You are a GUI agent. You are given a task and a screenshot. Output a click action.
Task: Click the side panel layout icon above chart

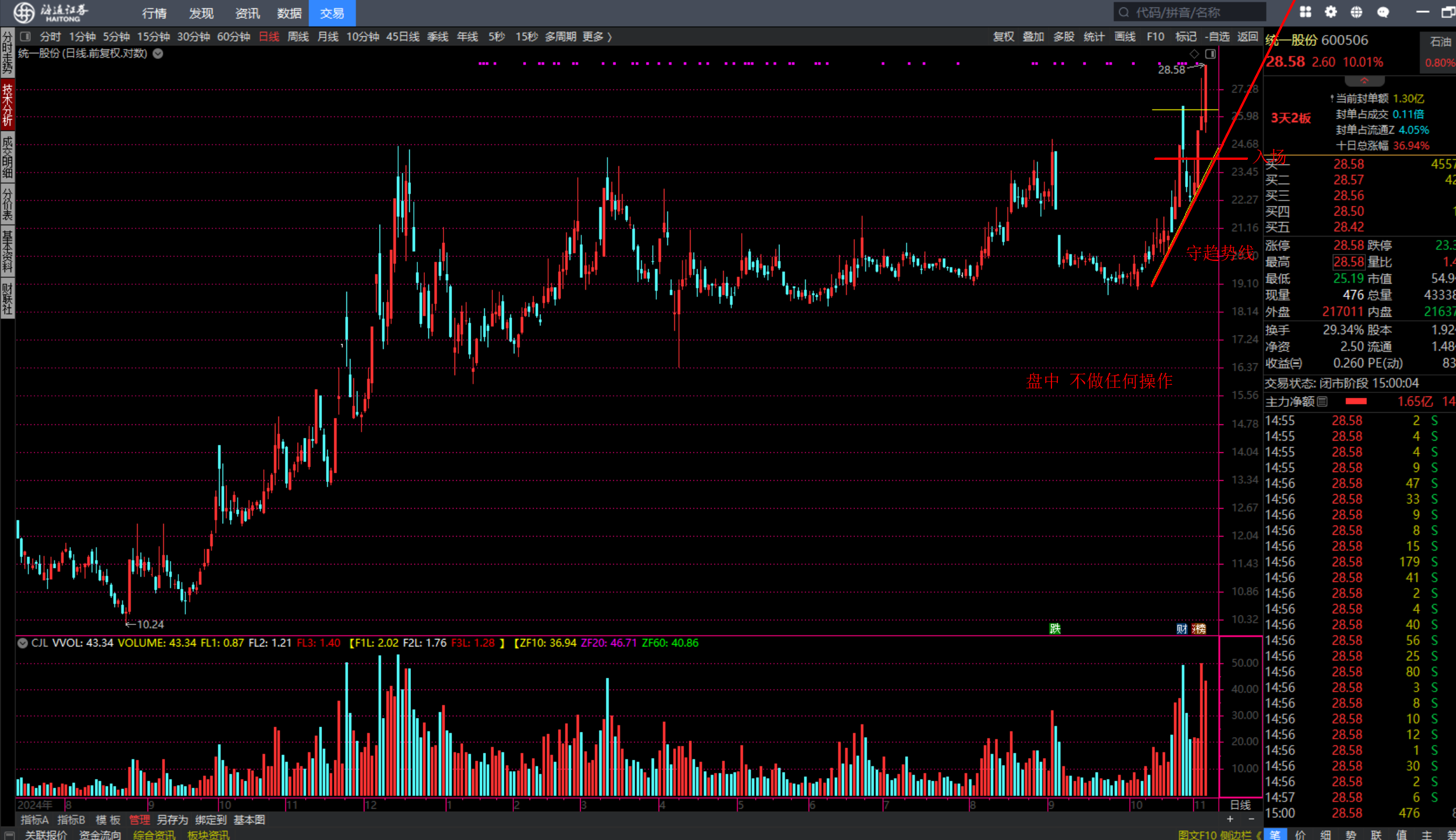point(1210,53)
